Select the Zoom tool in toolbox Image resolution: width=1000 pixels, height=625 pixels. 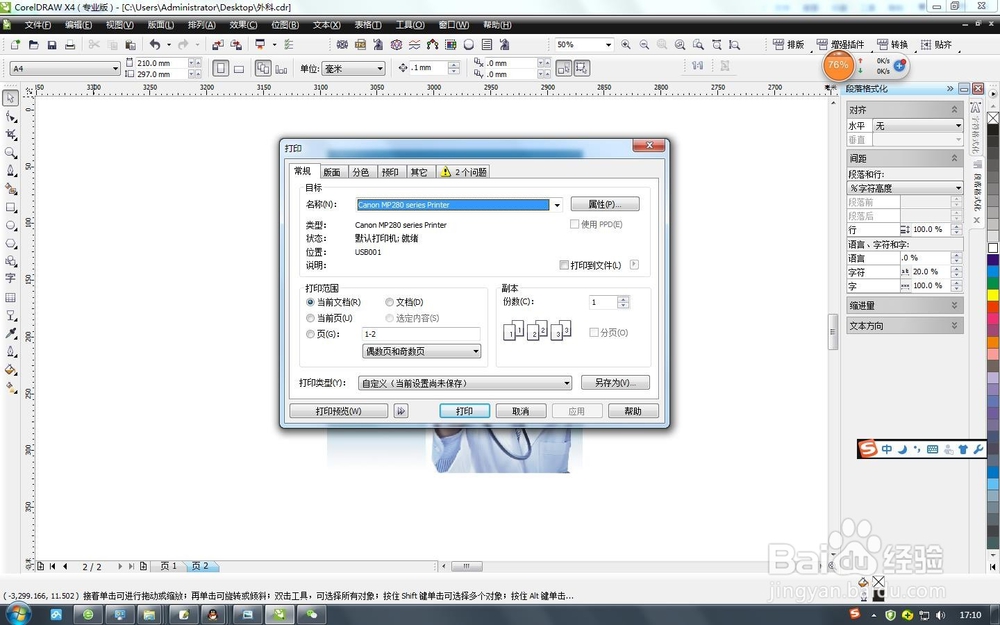(11, 153)
